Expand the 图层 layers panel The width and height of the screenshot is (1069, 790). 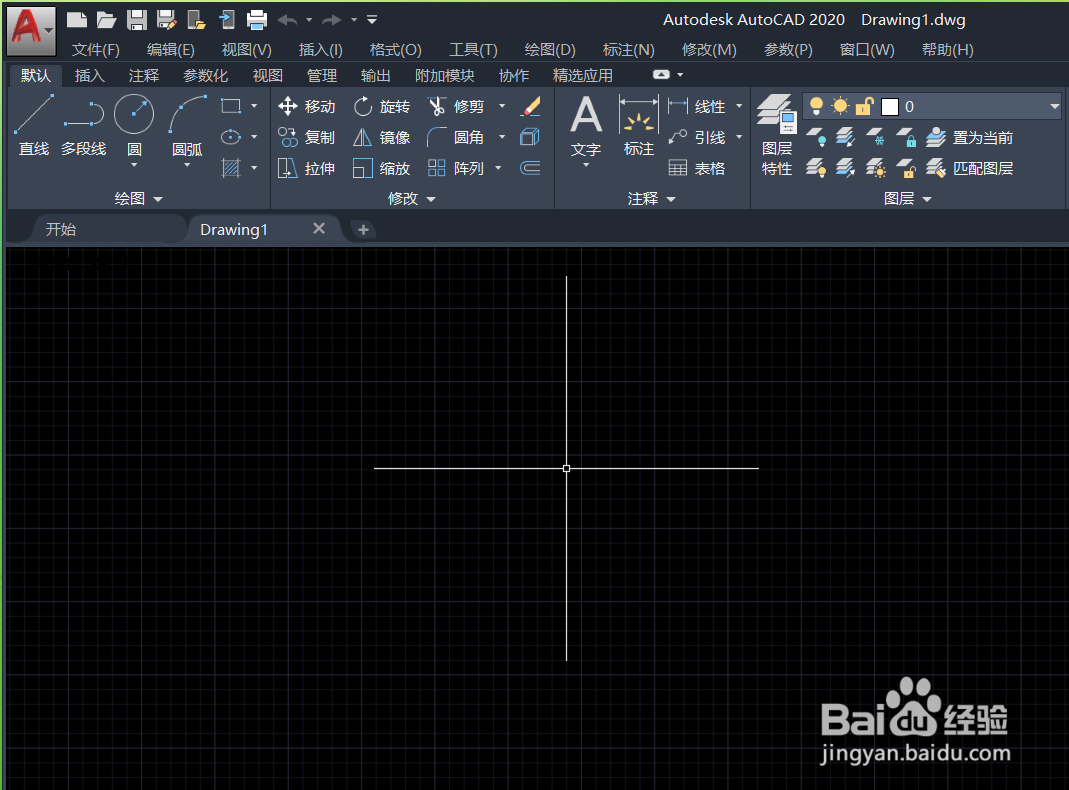tap(907, 198)
